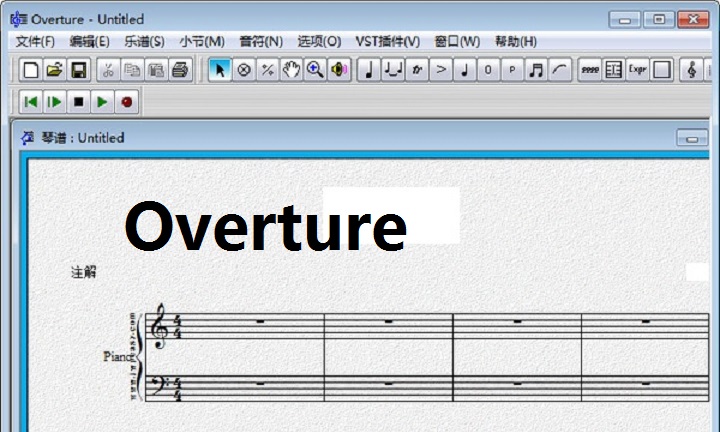Image resolution: width=720 pixels, height=432 pixels.
Task: Rewind to start of score
Action: click(x=31, y=102)
